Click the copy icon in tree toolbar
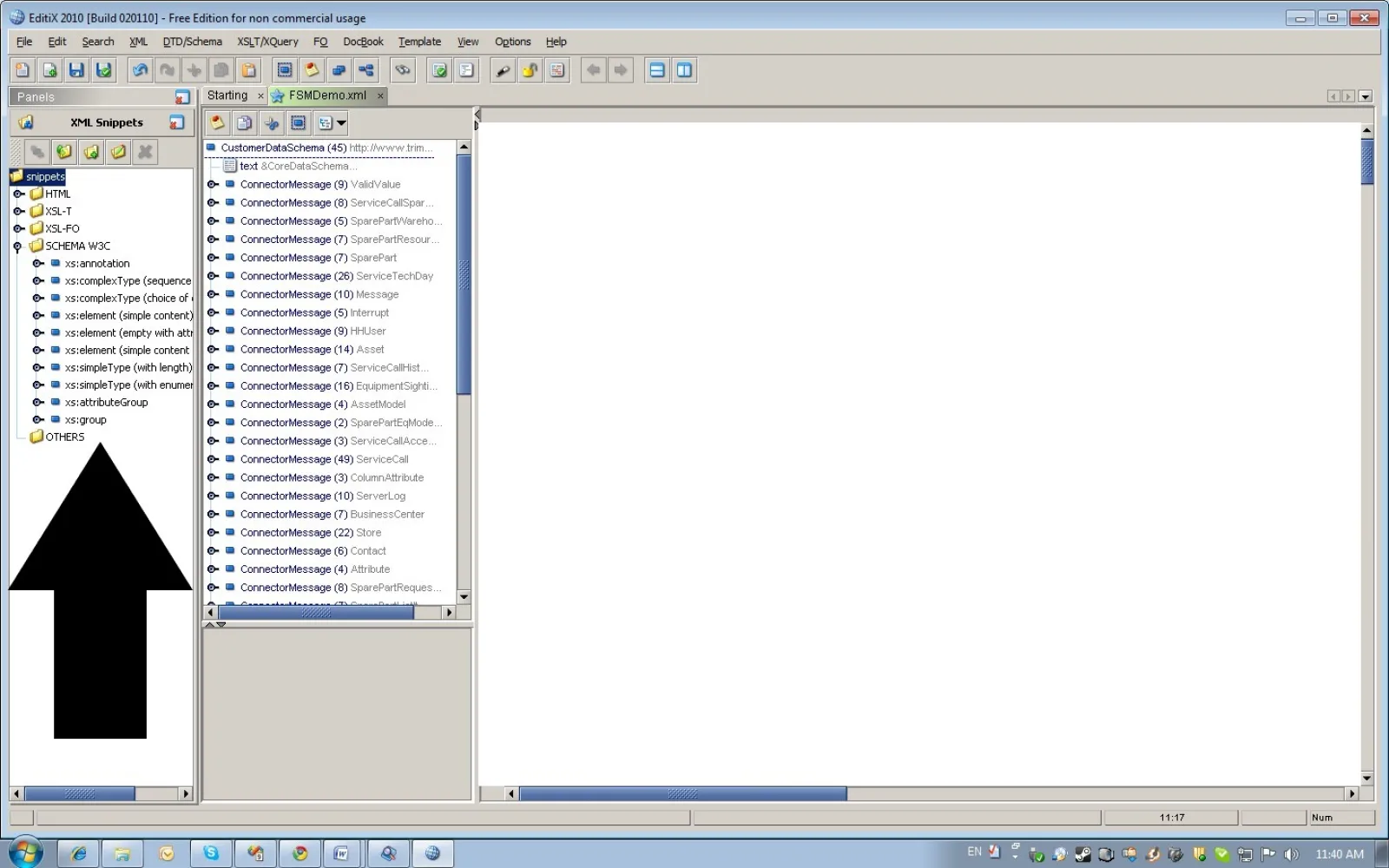1389x868 pixels. click(x=245, y=123)
